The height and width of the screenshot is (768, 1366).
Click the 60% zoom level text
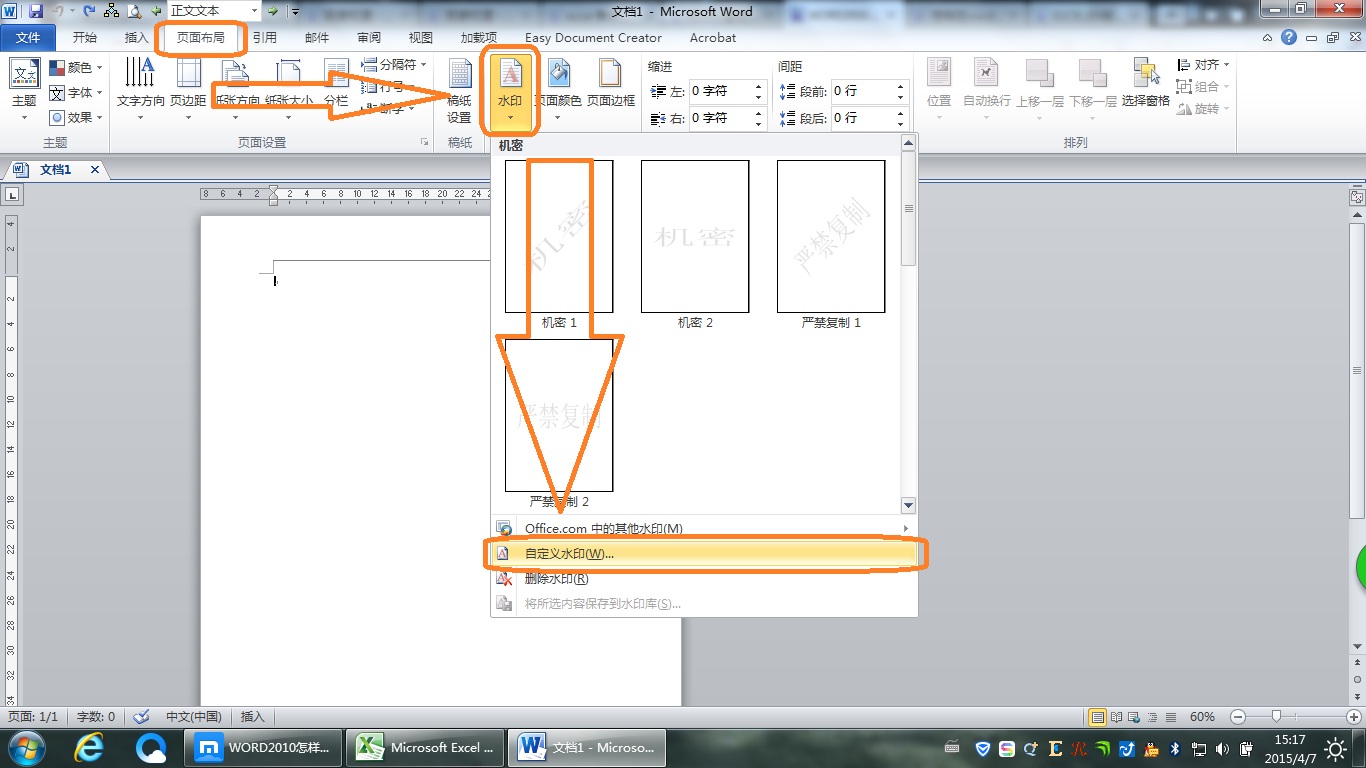[x=1202, y=717]
